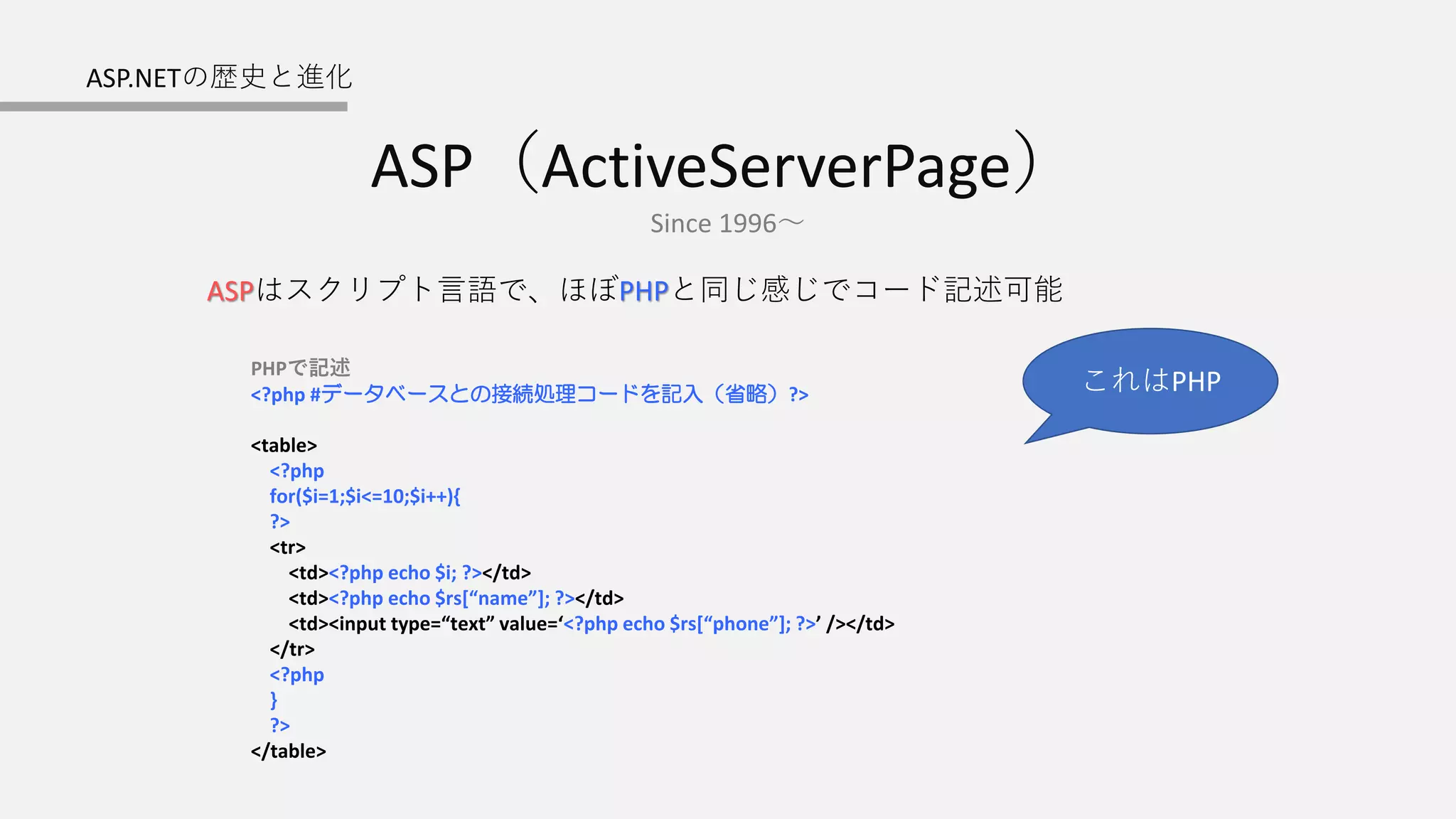Click the line with input type=“text”

(591, 623)
